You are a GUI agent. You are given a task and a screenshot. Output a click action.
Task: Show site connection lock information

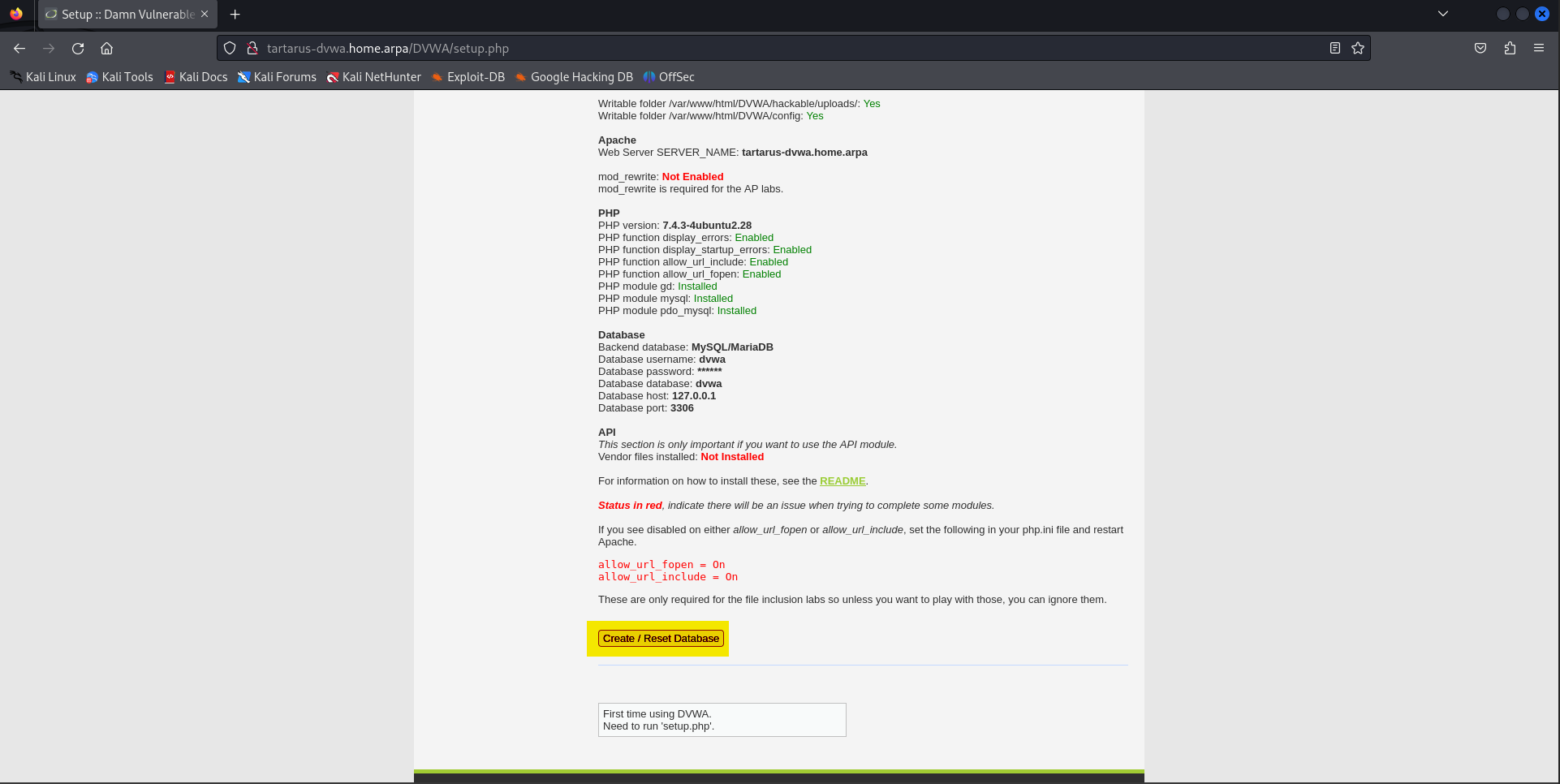coord(252,49)
